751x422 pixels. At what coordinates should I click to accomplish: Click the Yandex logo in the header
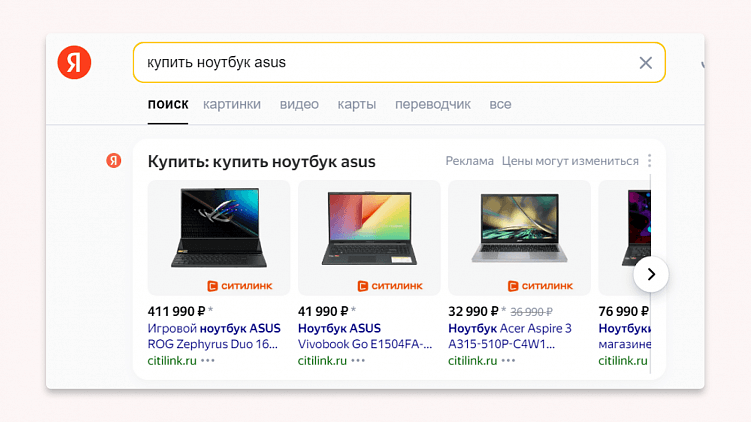pos(74,63)
